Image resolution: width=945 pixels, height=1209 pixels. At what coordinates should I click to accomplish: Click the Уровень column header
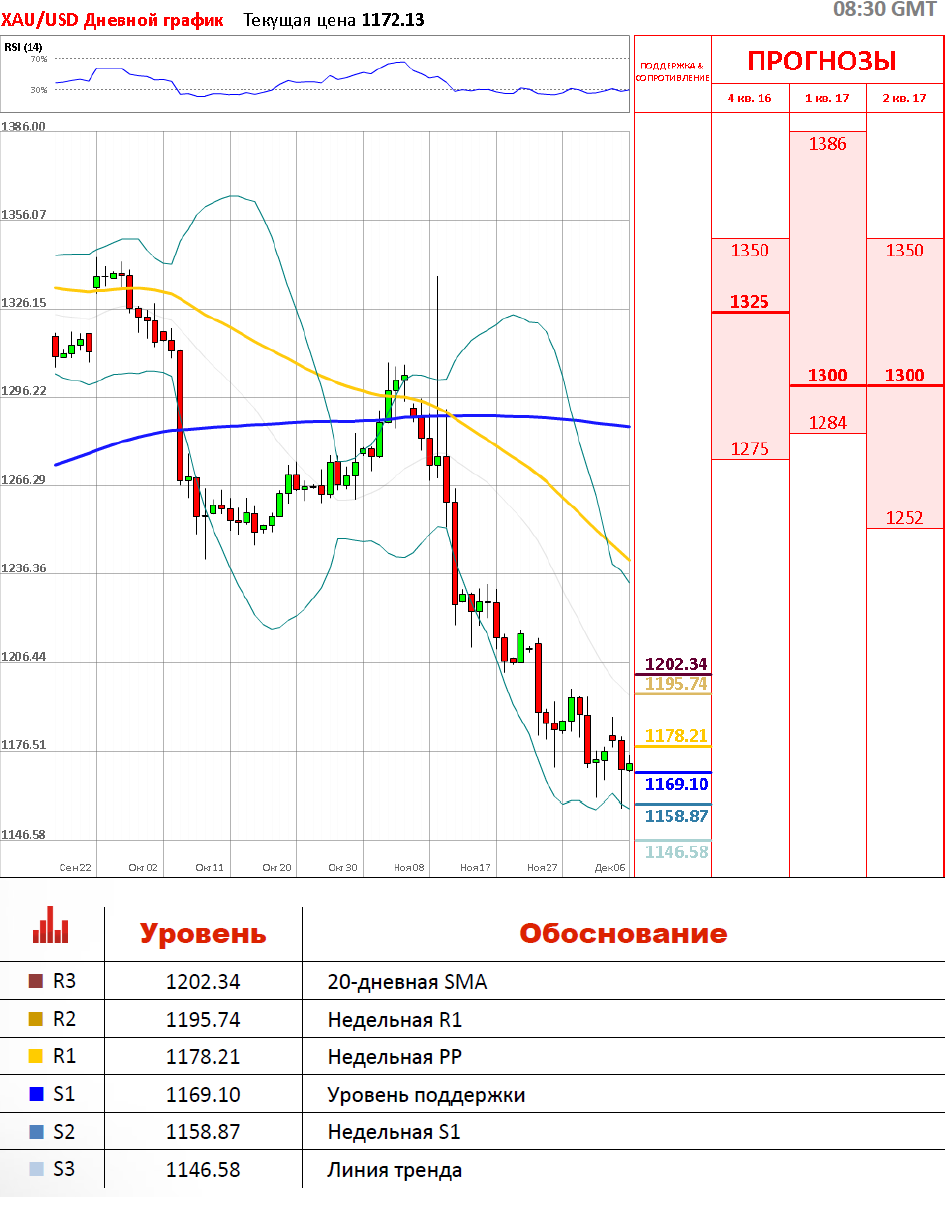pyautogui.click(x=203, y=934)
